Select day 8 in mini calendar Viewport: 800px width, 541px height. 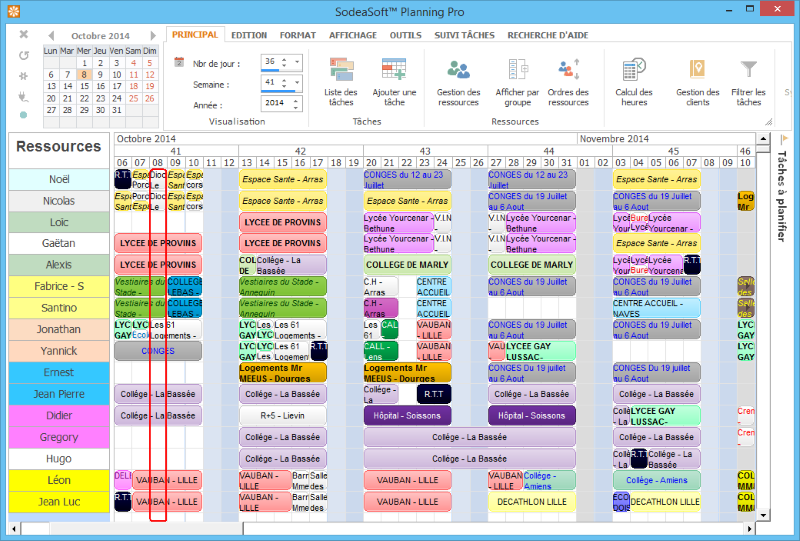84,75
